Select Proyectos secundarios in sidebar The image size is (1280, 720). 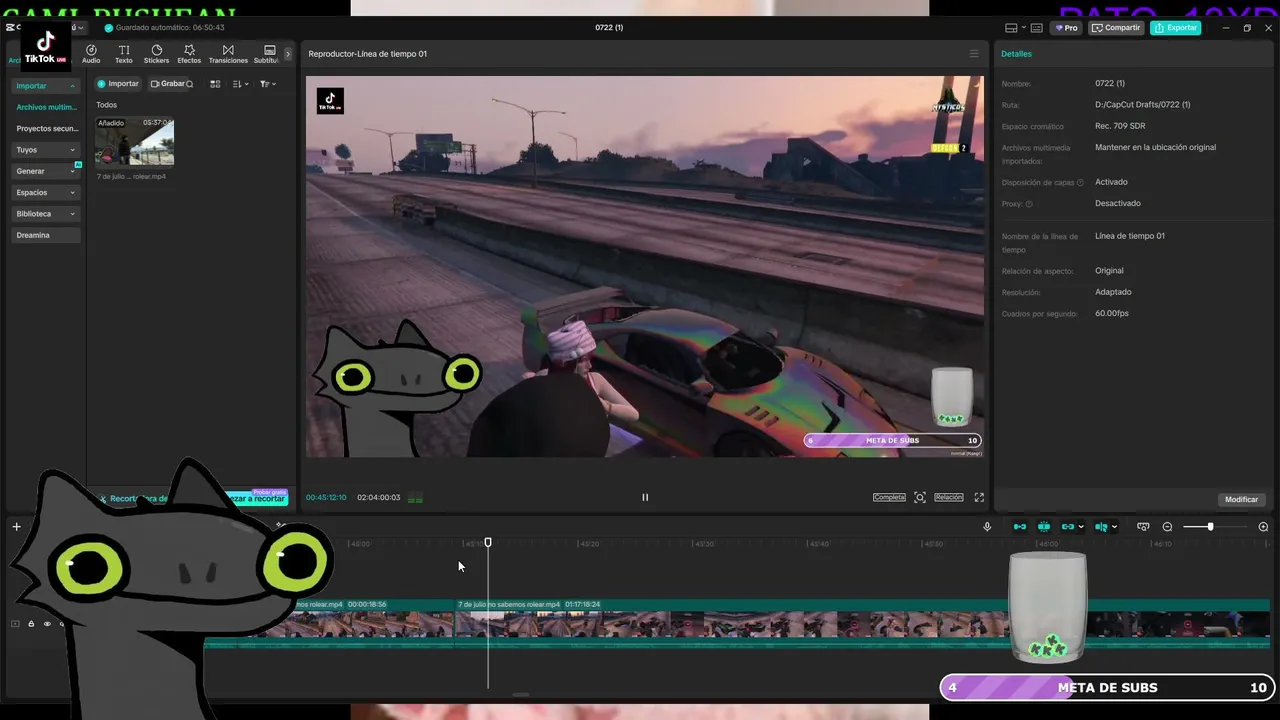tap(46, 128)
